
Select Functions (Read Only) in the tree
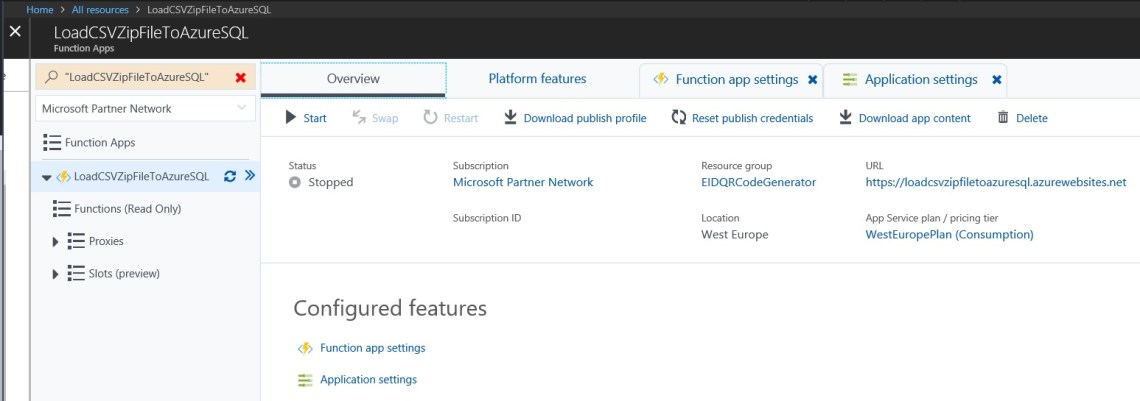[127, 209]
